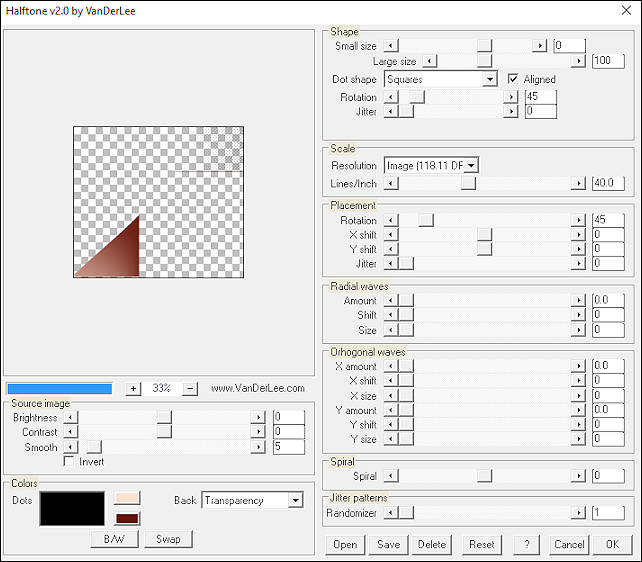Click the Randomizer value field

click(x=608, y=512)
